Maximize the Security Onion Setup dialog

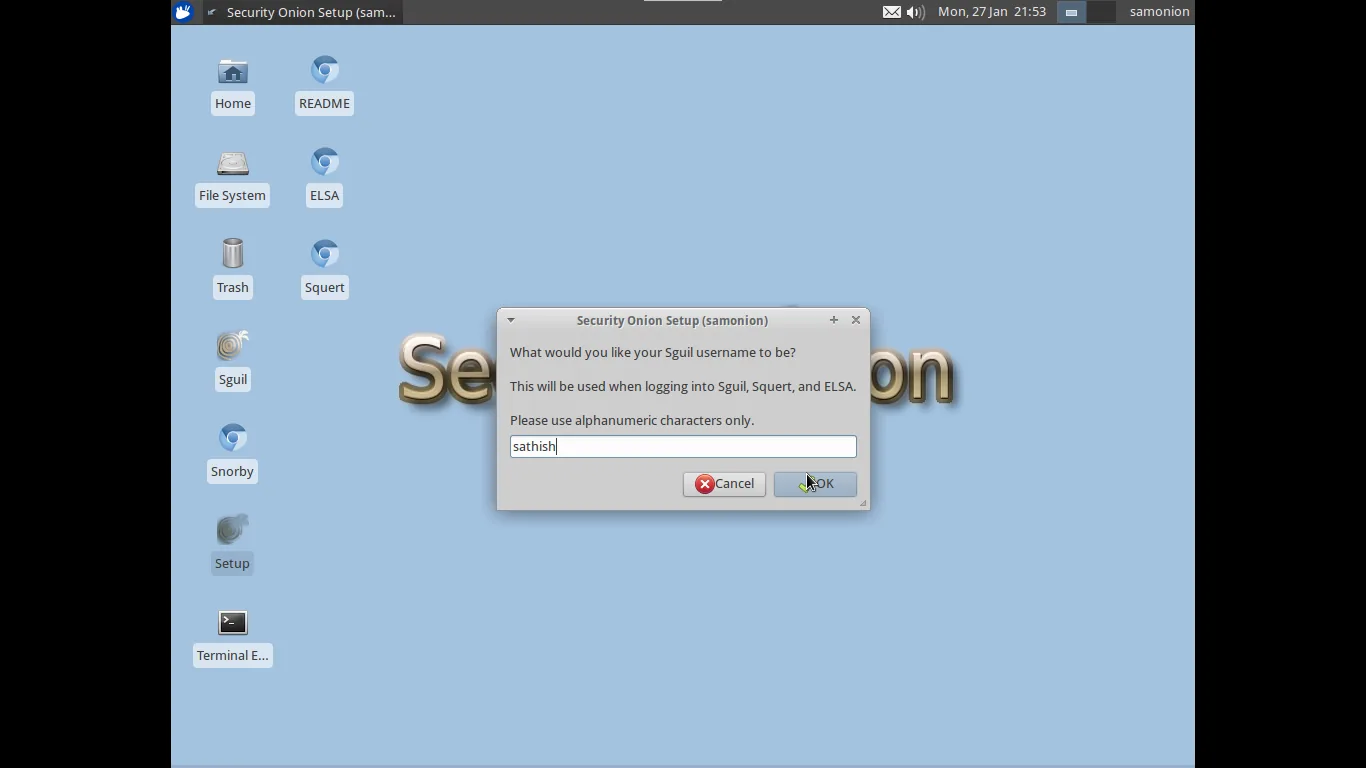(833, 320)
